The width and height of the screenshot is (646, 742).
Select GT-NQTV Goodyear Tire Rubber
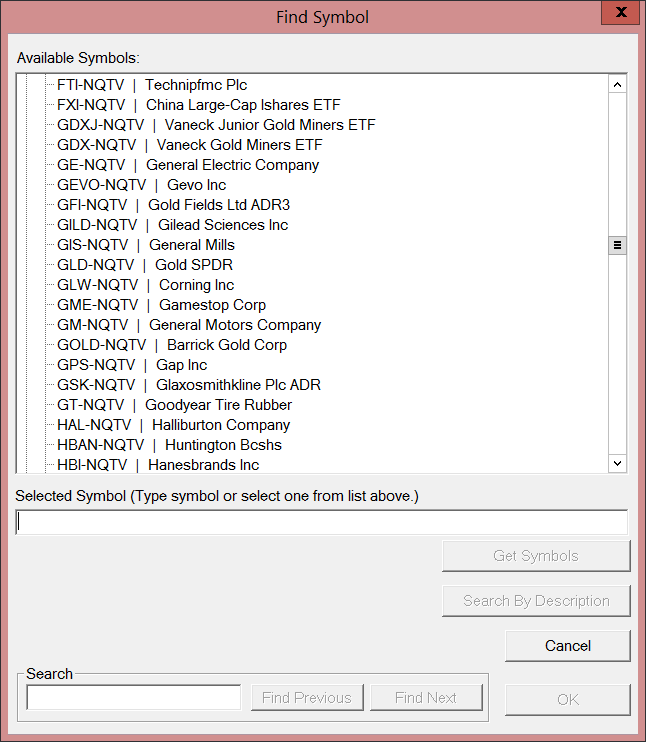(174, 405)
